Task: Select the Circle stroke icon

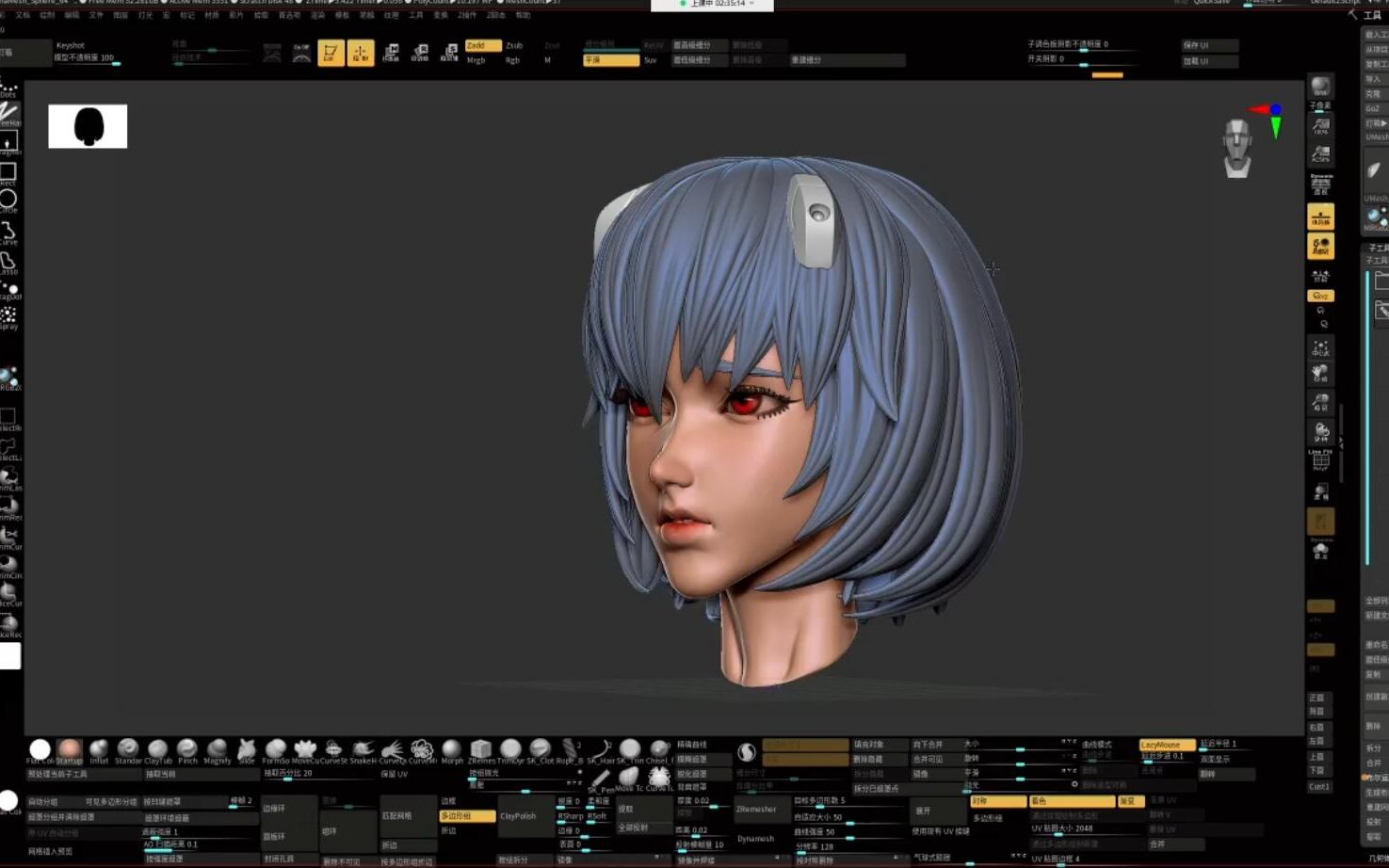Action: (8, 201)
